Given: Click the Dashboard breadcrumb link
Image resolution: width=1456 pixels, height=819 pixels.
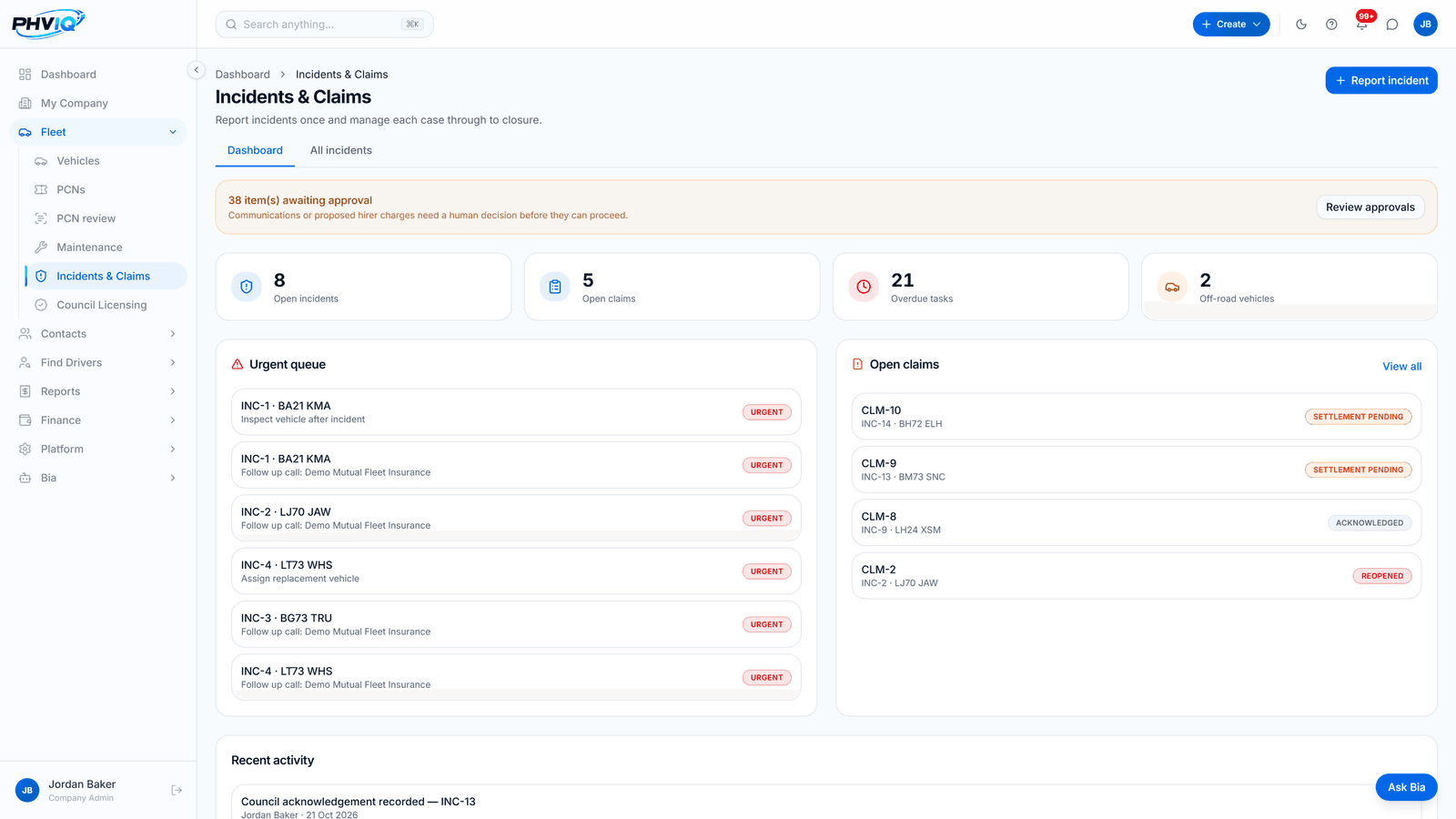Looking at the screenshot, I should (x=243, y=75).
